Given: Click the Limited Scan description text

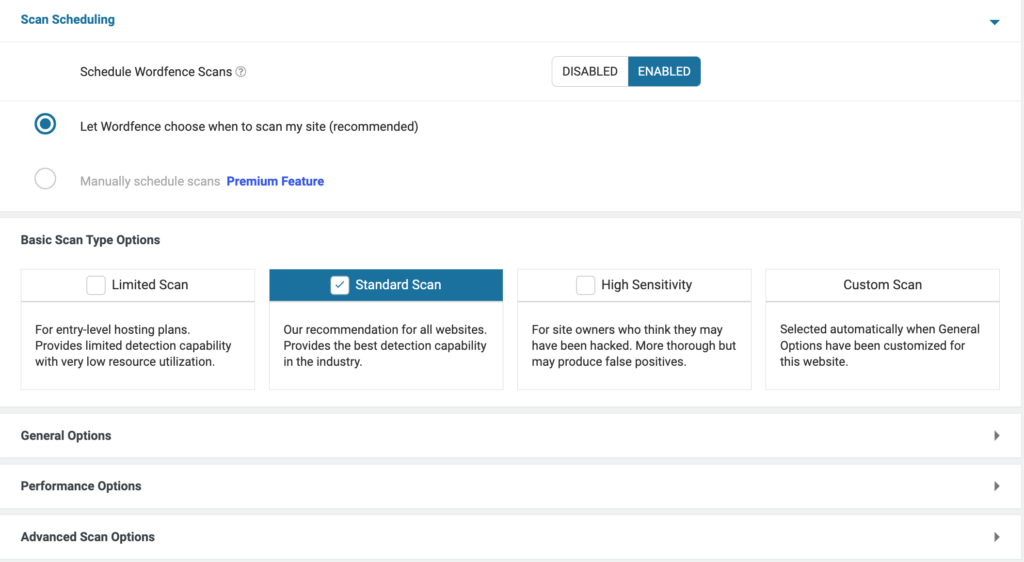Looking at the screenshot, I should [x=133, y=346].
